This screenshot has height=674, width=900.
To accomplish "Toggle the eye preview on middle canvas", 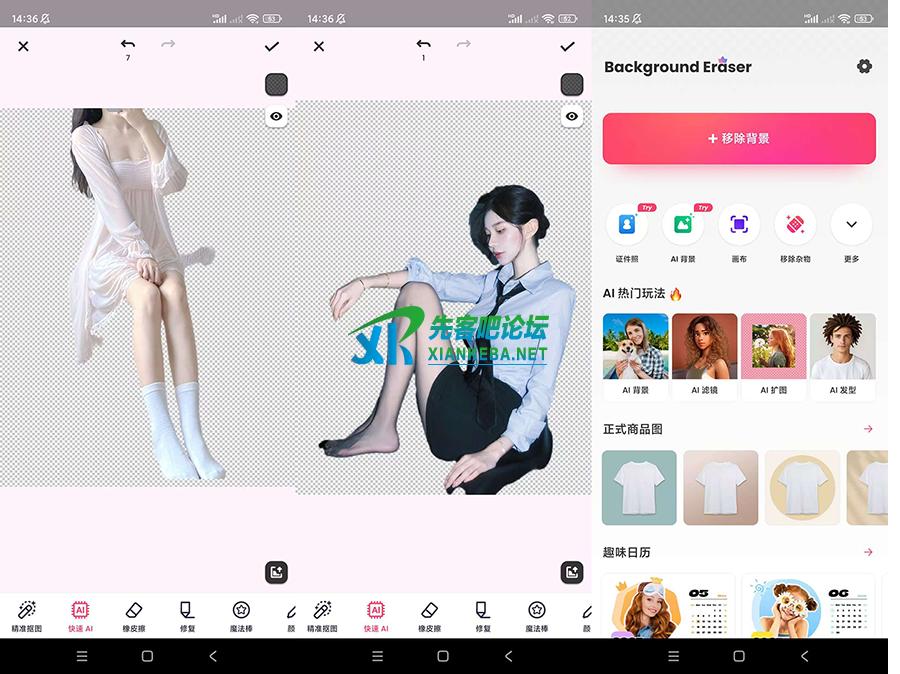I will [x=571, y=117].
